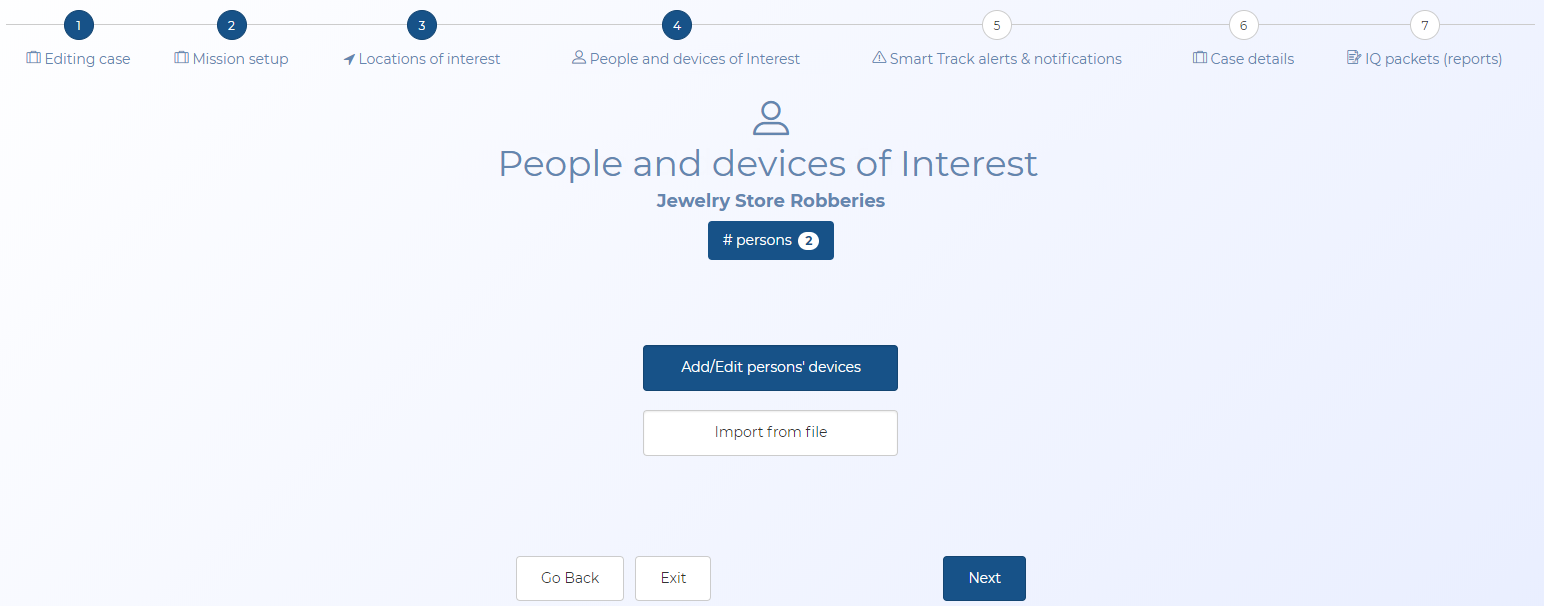Click the step 4 circle marker
1544x606 pixels.
677,25
